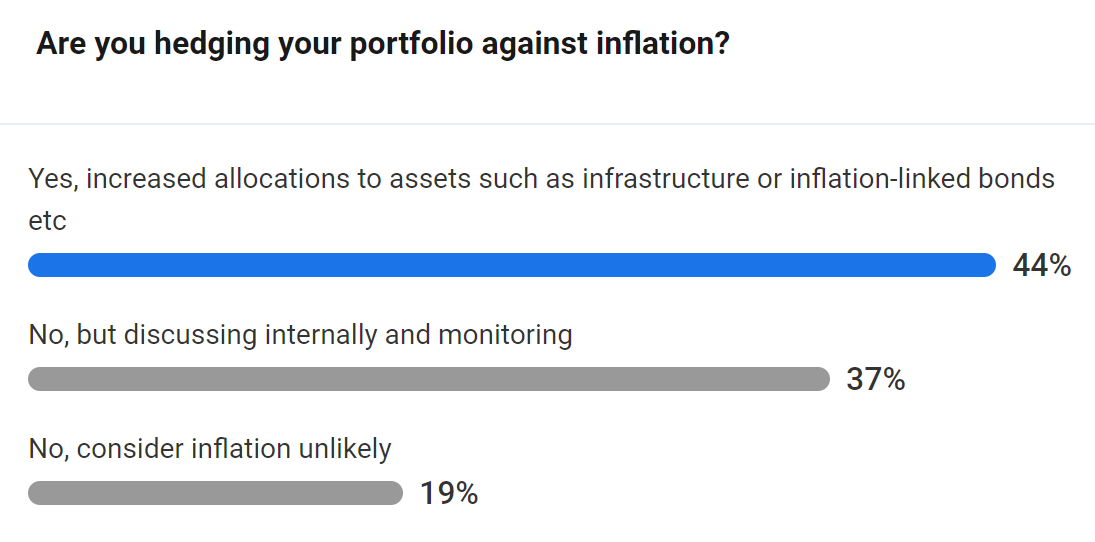Screen dimensions: 1095x542
Task: Click the 44% percentage label
Action: [x=1041, y=266]
